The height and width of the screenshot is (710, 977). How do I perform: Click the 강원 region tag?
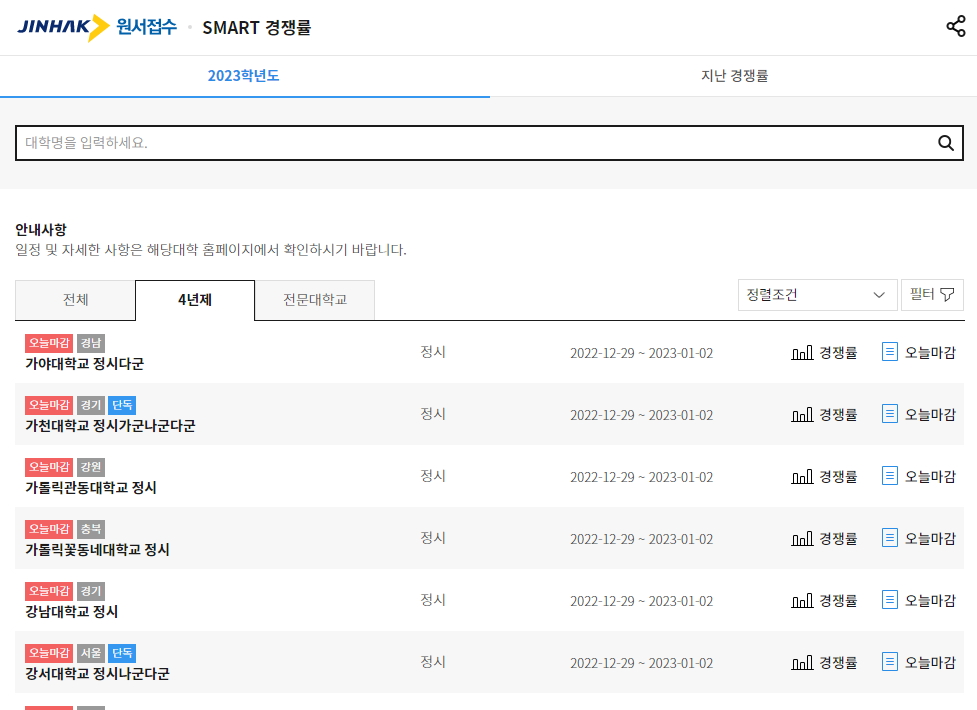click(x=91, y=467)
